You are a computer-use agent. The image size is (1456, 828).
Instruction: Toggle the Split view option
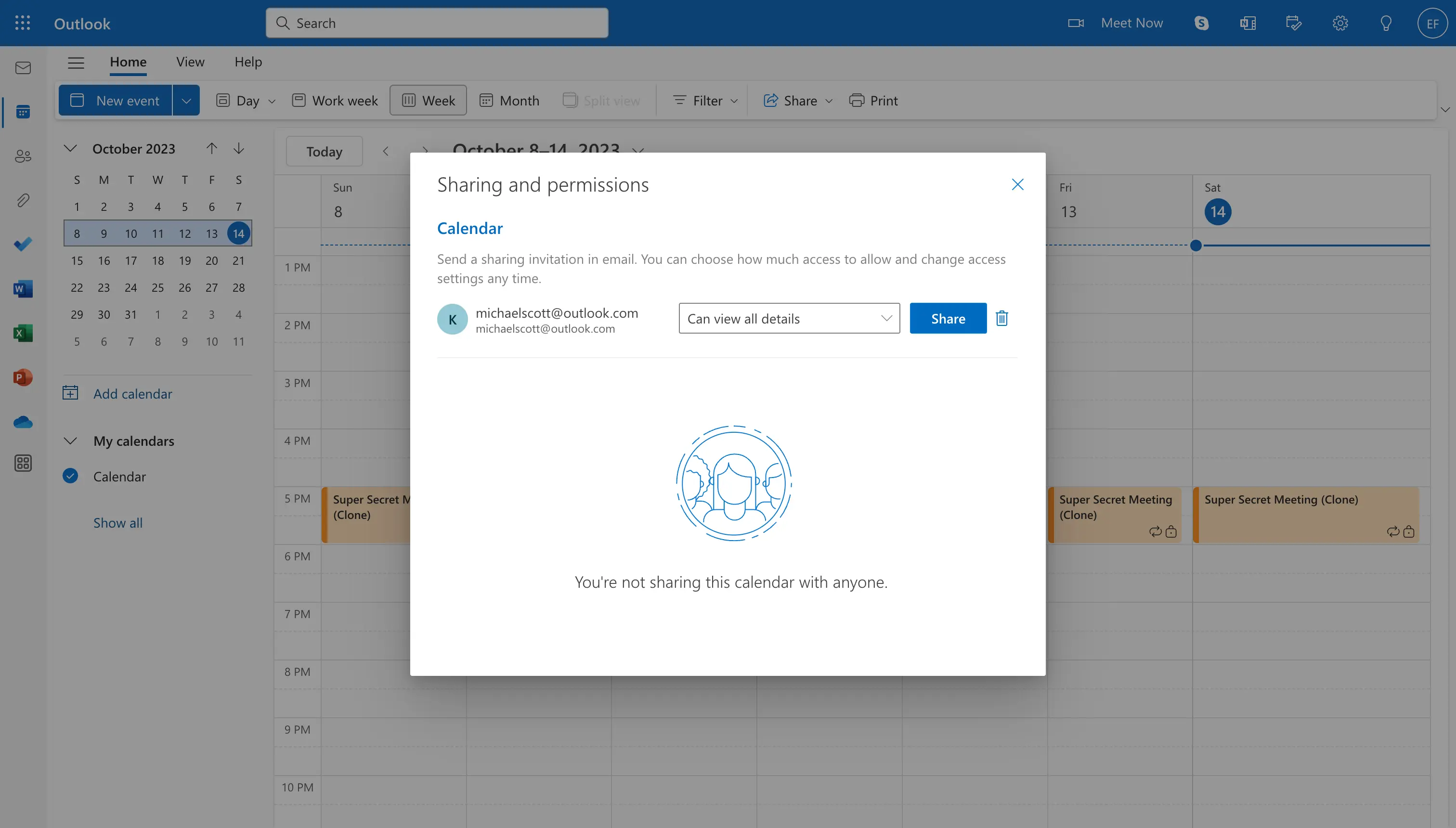[x=602, y=99]
